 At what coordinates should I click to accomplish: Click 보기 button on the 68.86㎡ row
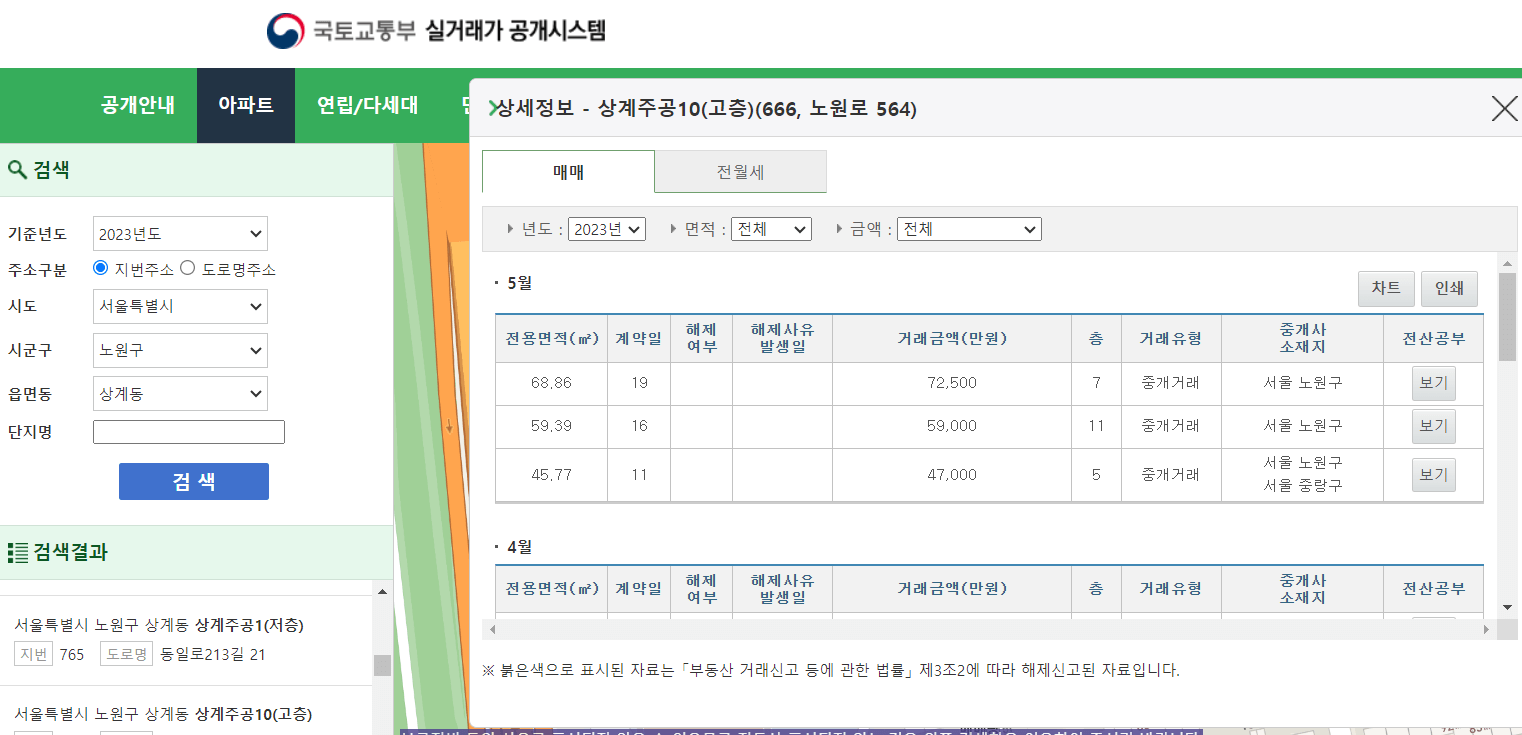click(1433, 383)
